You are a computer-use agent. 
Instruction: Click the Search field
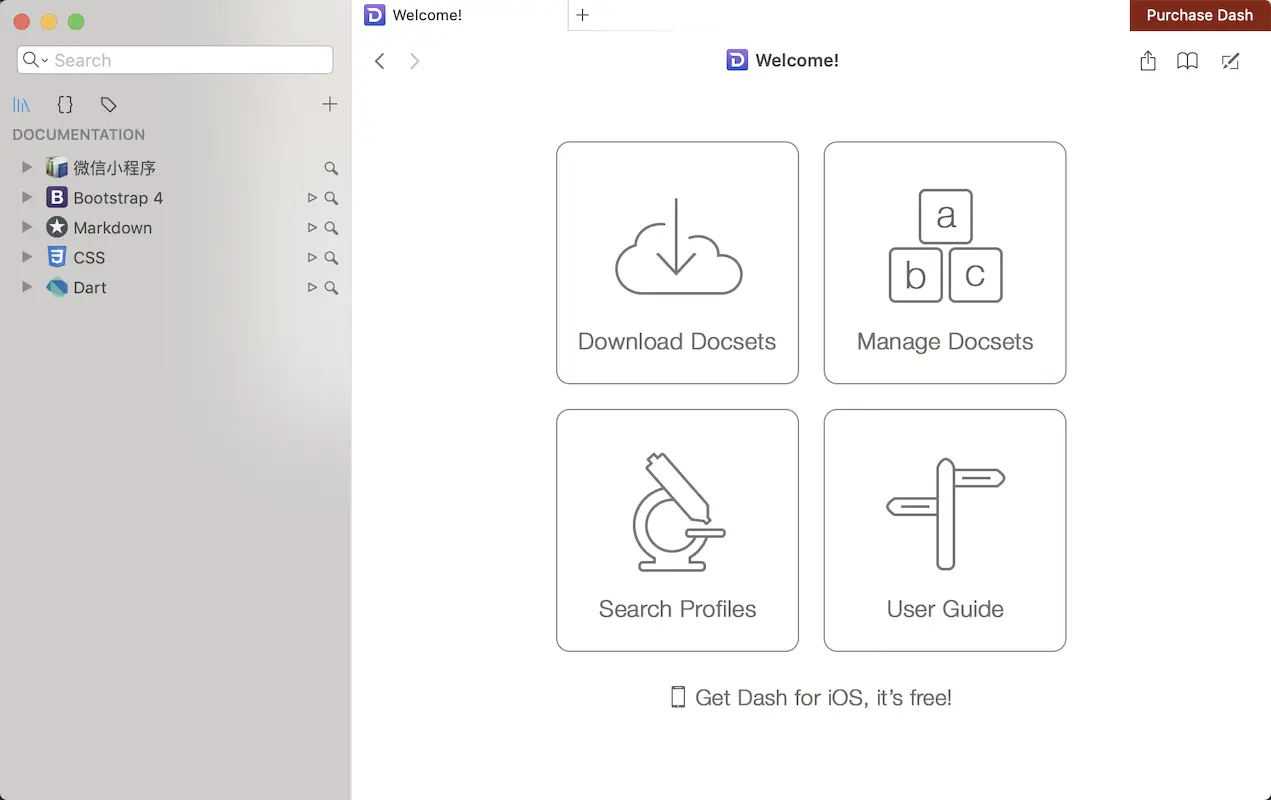(x=175, y=60)
